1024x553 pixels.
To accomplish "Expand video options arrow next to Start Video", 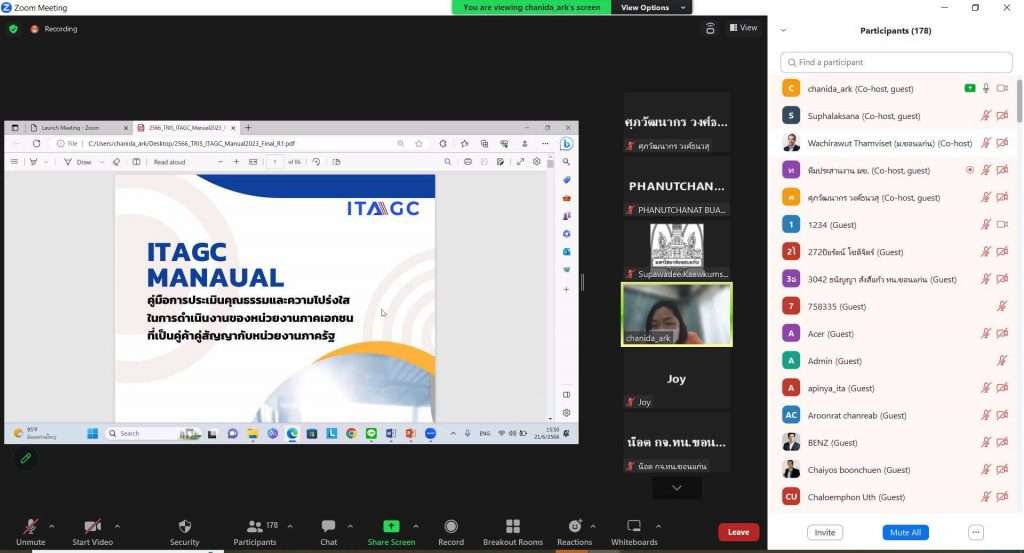I will (x=117, y=526).
